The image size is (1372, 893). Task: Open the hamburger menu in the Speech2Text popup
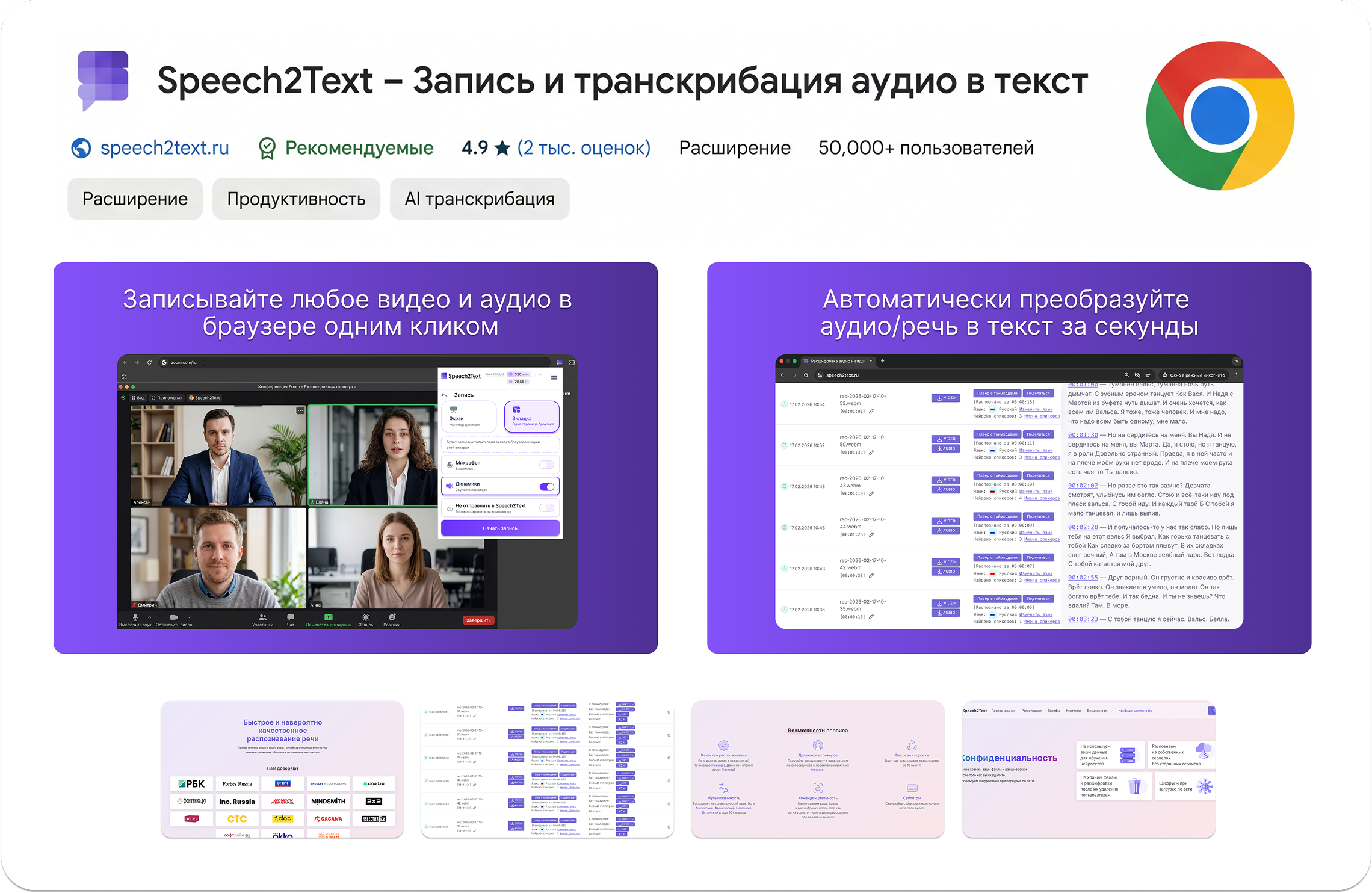tap(554, 379)
